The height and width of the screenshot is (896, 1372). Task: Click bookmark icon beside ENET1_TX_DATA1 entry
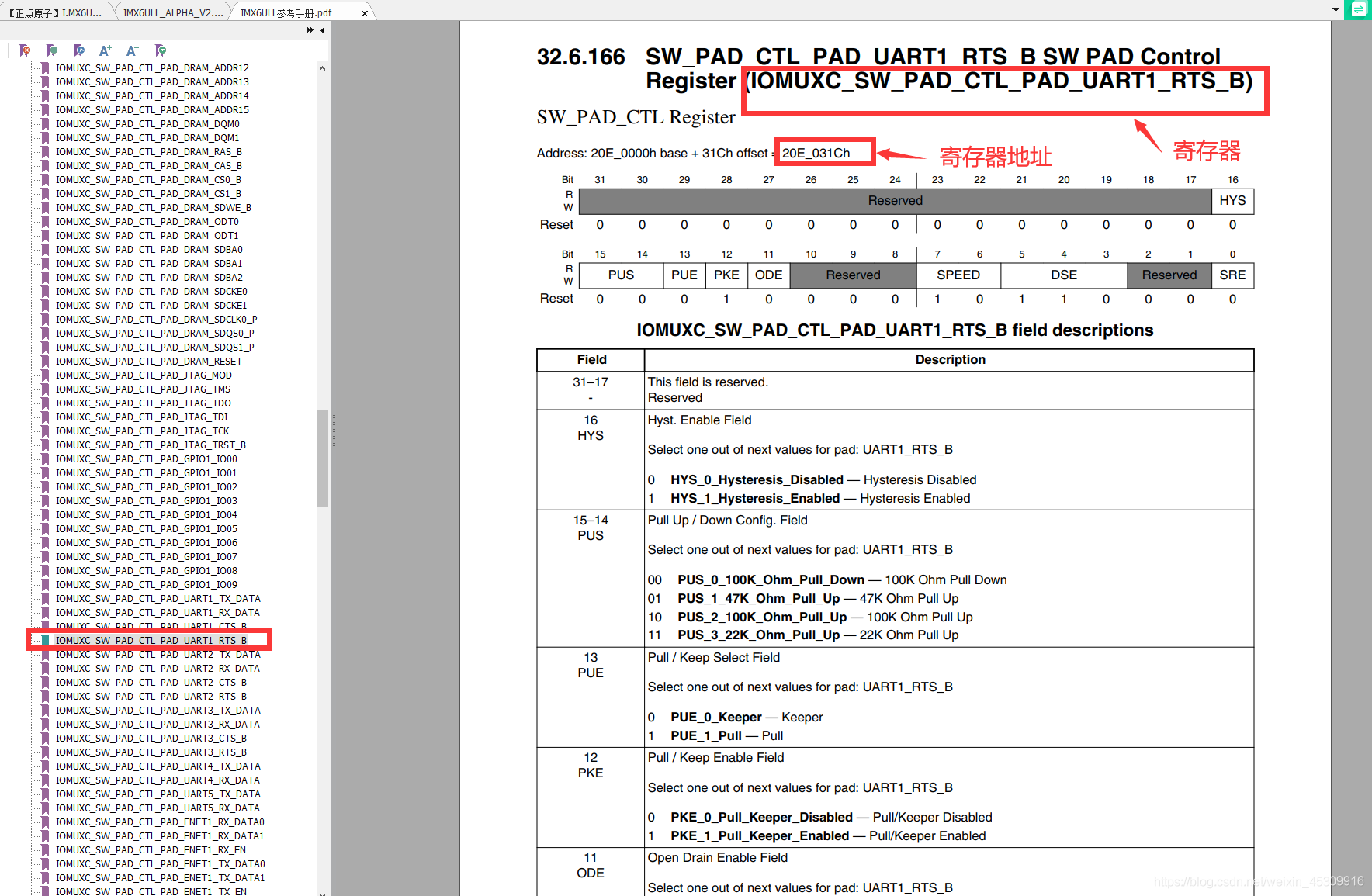(45, 878)
